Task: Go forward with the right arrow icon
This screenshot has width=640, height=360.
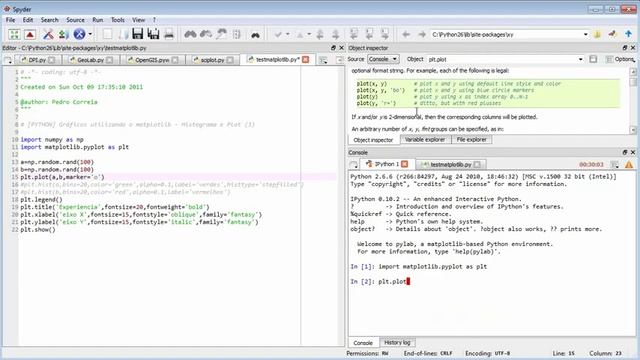Action: 422,35
